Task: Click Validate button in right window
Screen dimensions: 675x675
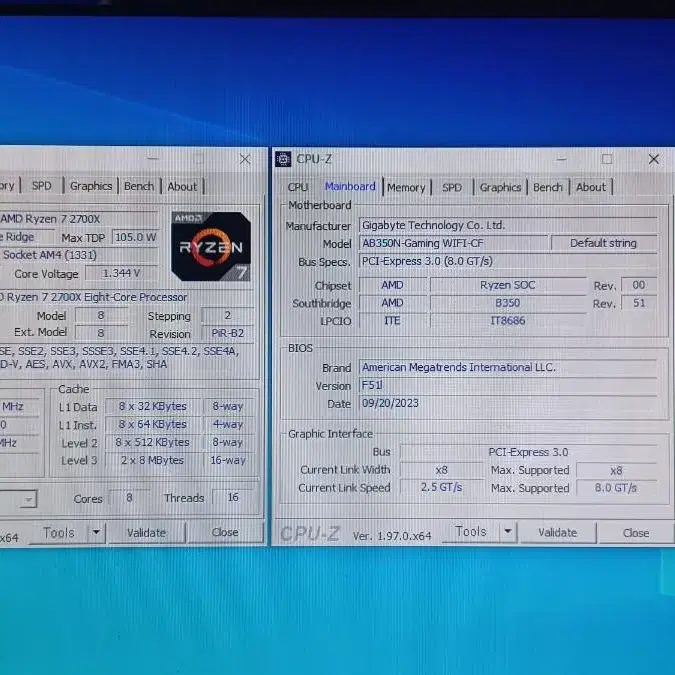Action: [x=557, y=533]
